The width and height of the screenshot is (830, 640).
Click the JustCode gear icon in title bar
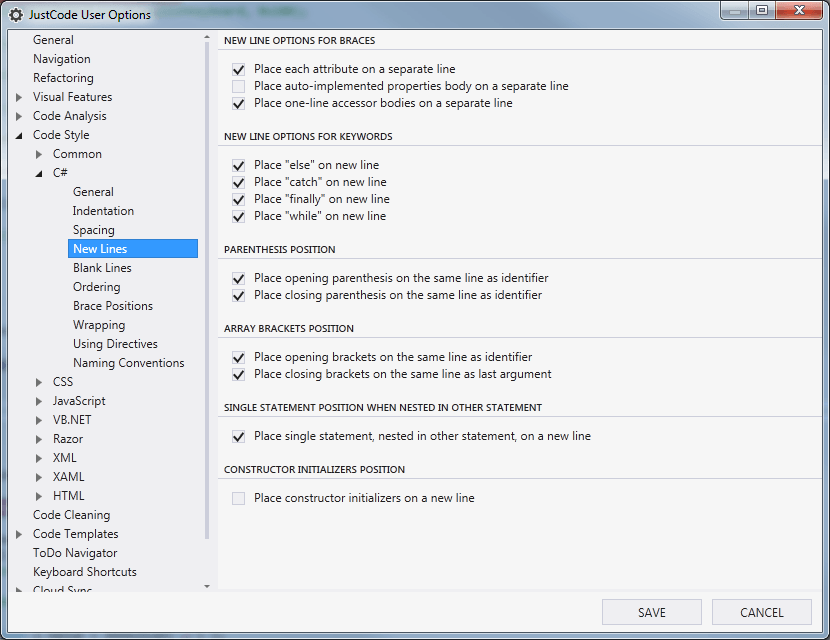click(x=16, y=15)
